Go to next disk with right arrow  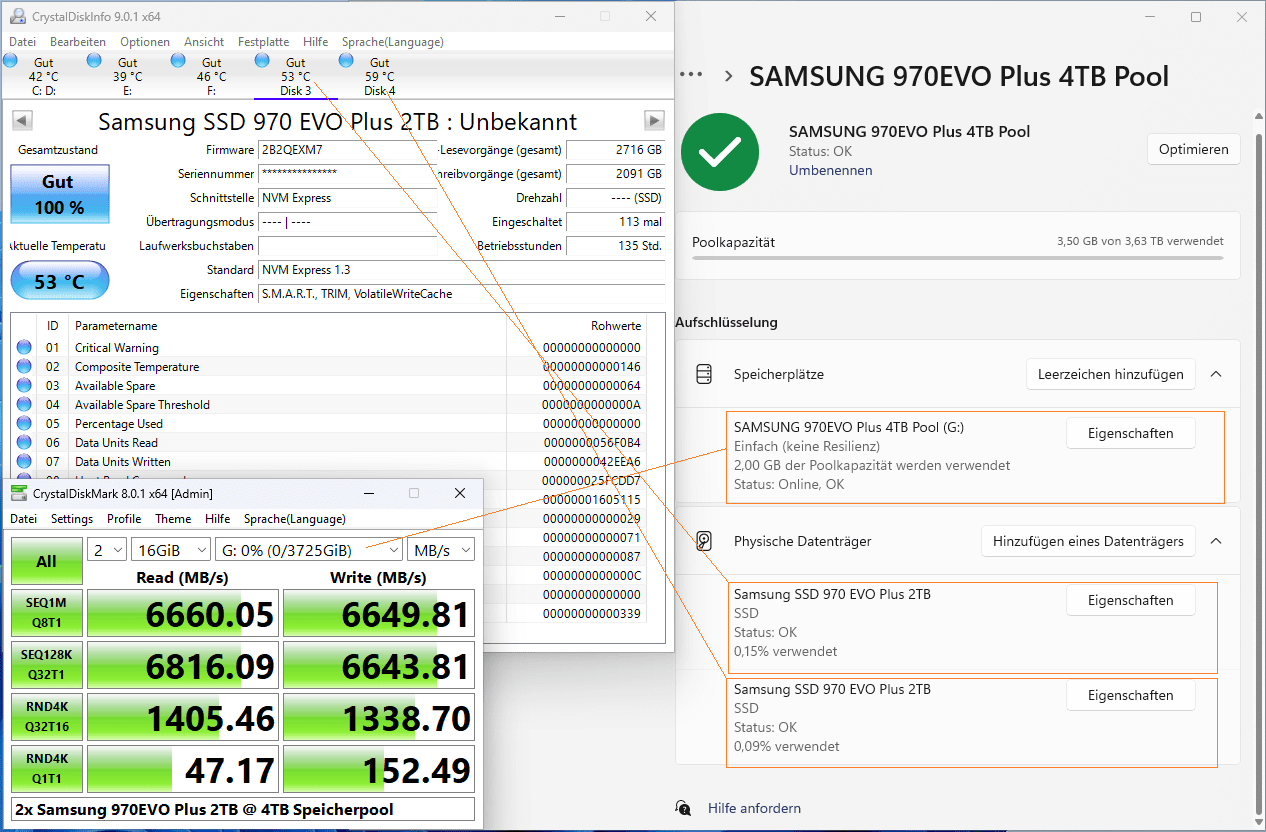tap(654, 121)
